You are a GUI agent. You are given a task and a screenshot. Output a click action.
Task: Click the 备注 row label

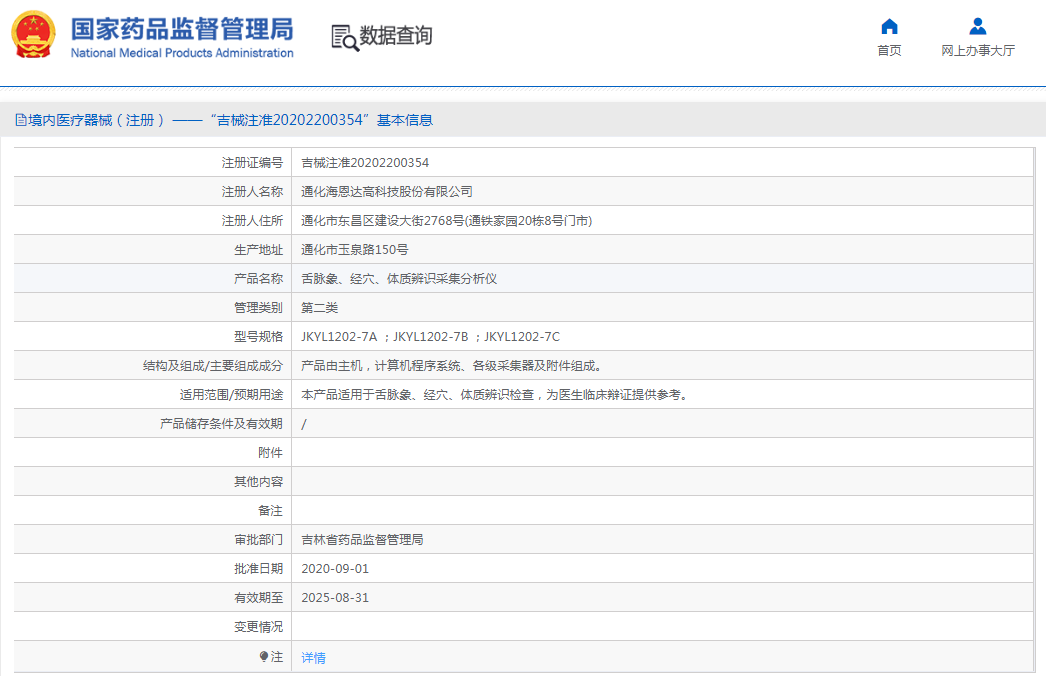coord(270,511)
